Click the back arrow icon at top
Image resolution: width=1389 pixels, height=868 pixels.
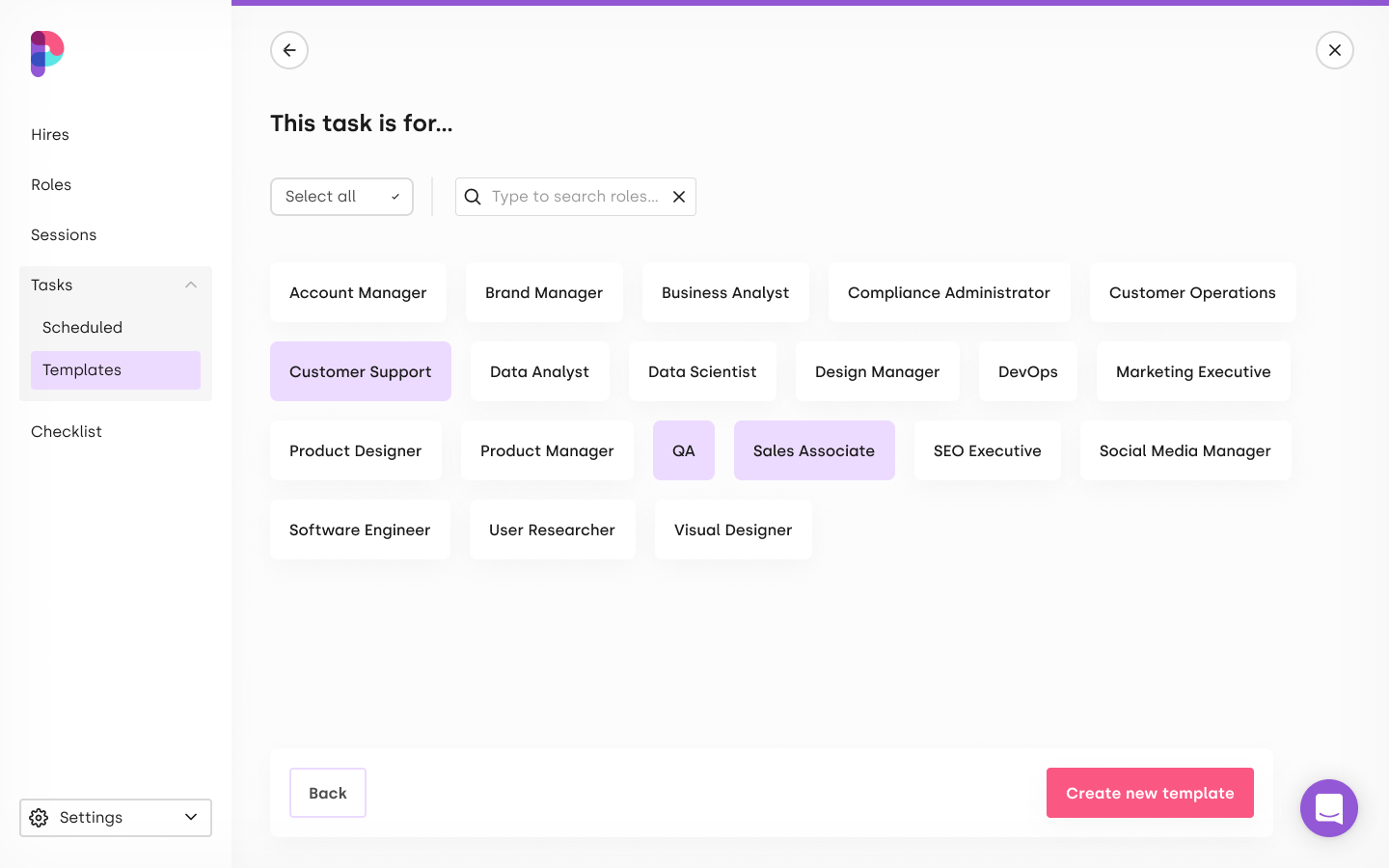pyautogui.click(x=289, y=50)
